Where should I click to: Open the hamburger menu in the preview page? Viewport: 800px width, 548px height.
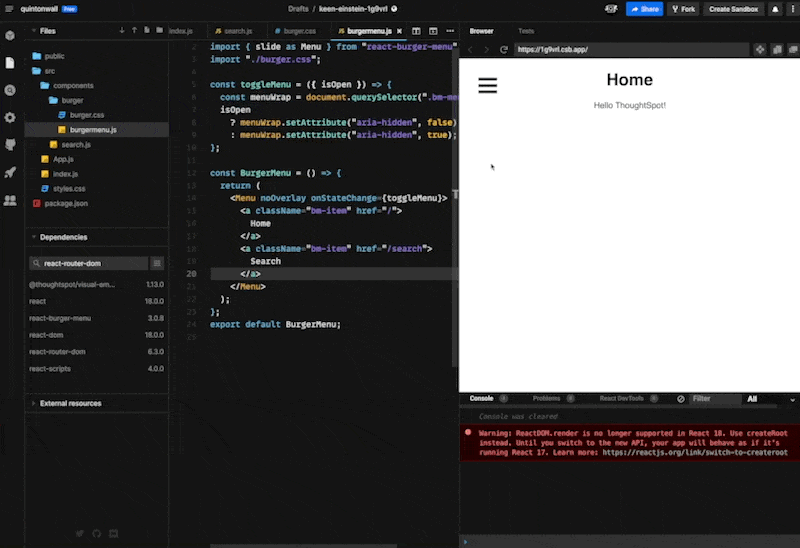pos(487,85)
